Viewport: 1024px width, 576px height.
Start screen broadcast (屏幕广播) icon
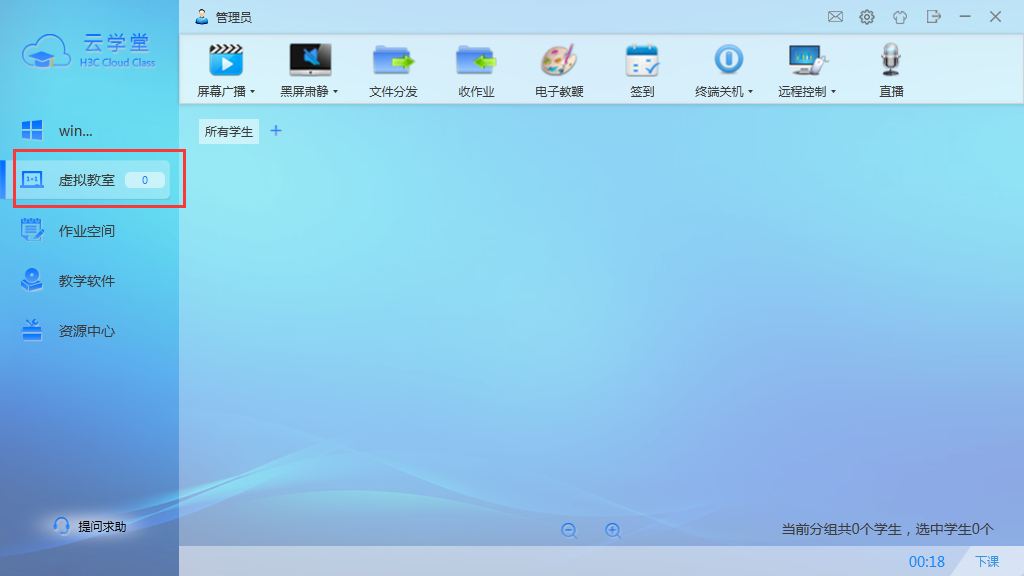click(x=226, y=60)
